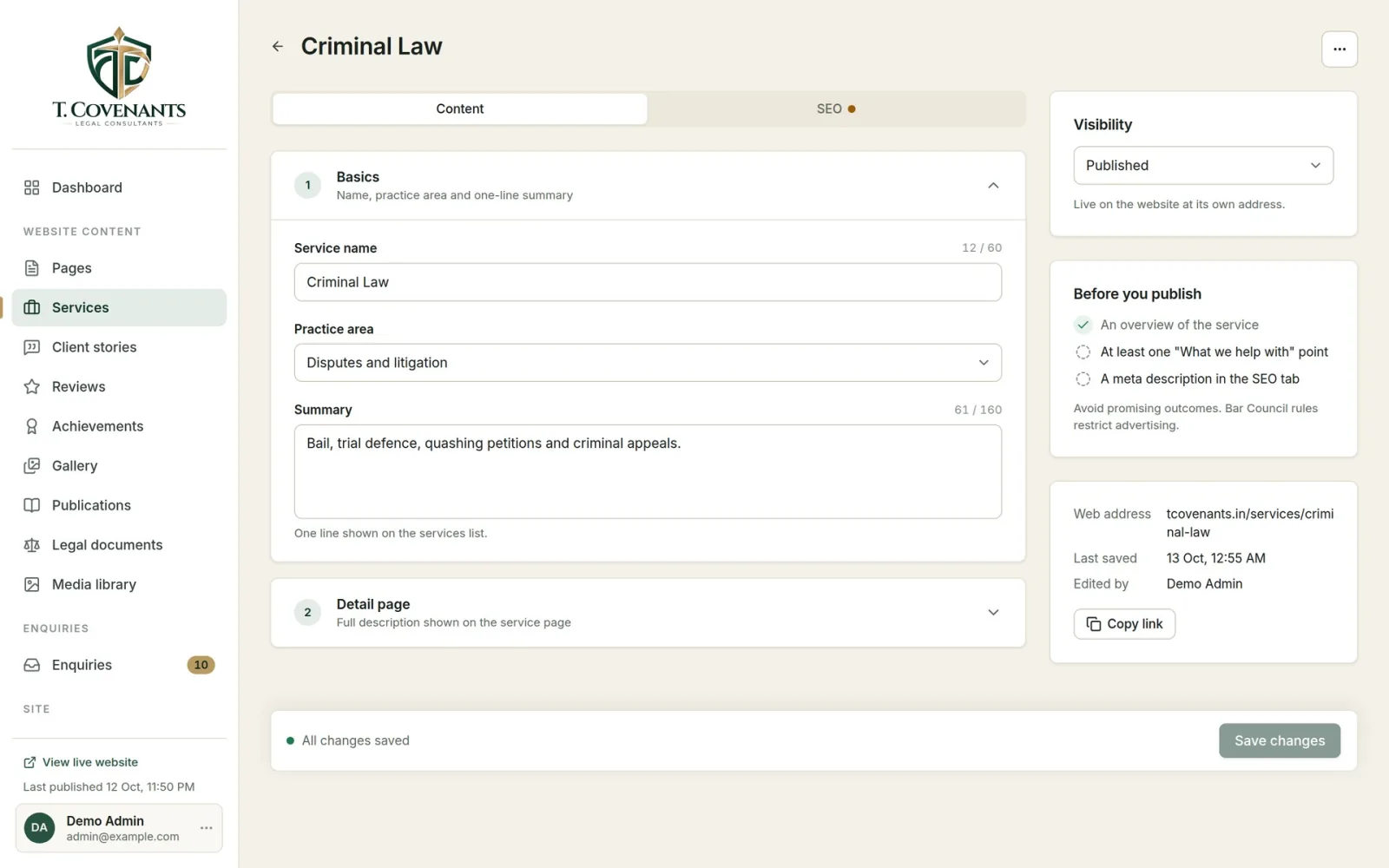
Task: Click the Legal documents scales icon
Action: 32,545
